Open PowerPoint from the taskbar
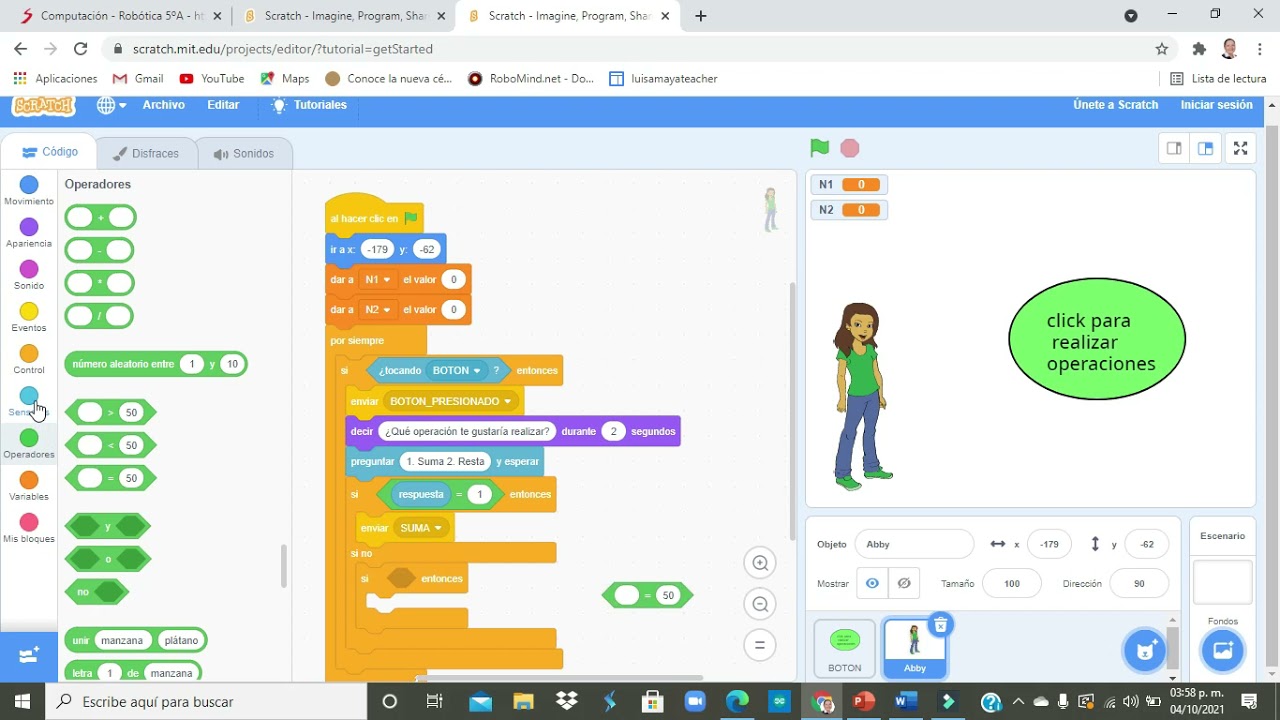 click(x=864, y=701)
